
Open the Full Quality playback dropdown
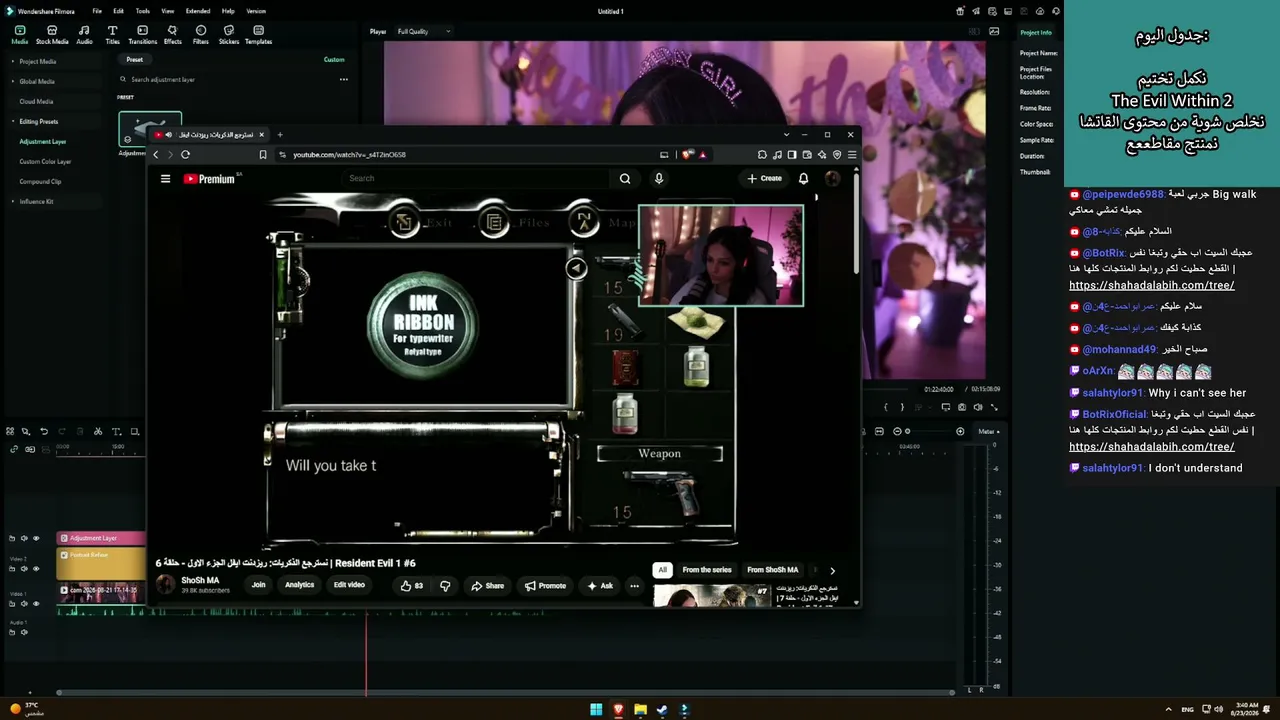(x=424, y=32)
